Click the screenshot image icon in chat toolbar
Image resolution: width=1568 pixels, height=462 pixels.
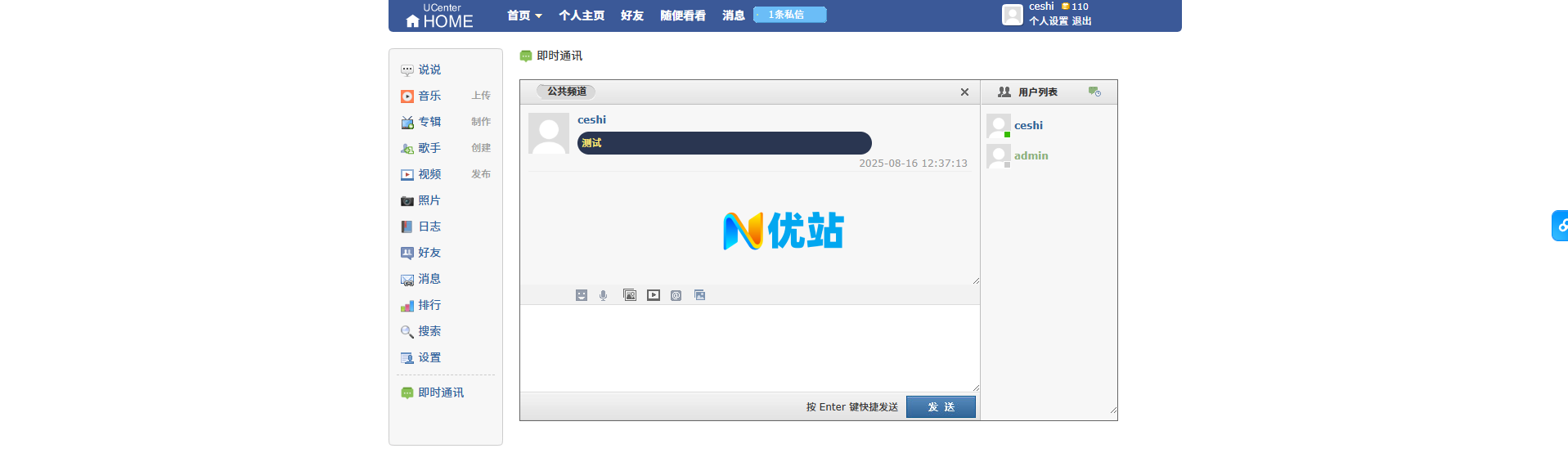pos(699,295)
